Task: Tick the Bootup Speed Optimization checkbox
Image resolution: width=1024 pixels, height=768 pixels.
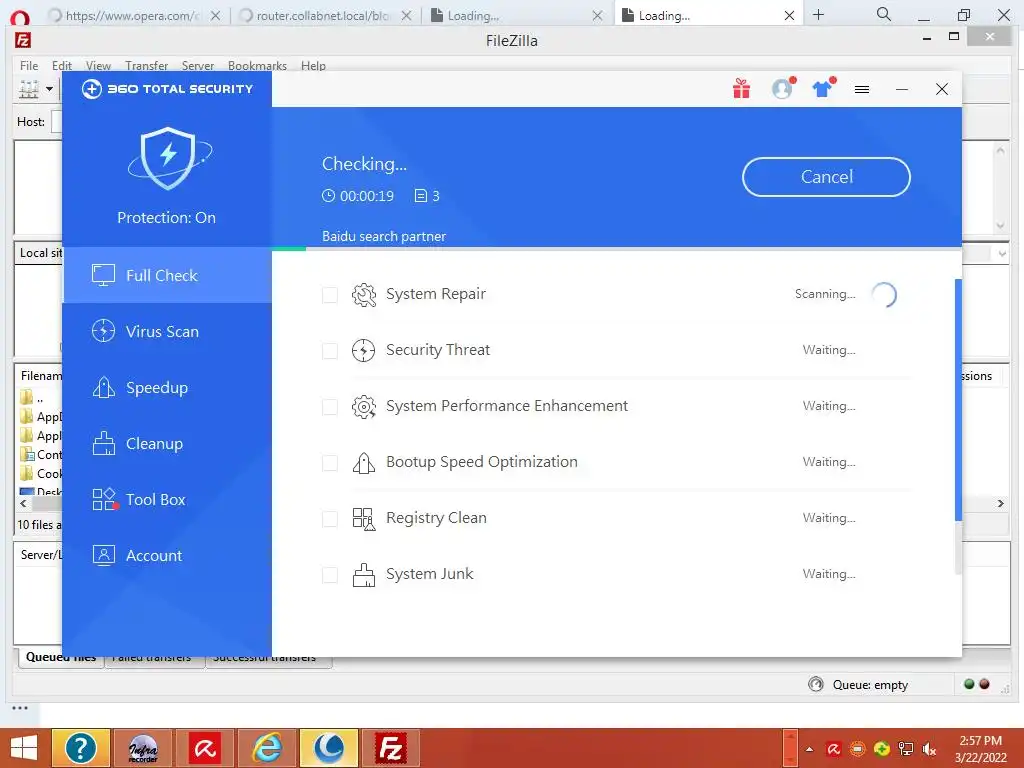Action: click(330, 463)
